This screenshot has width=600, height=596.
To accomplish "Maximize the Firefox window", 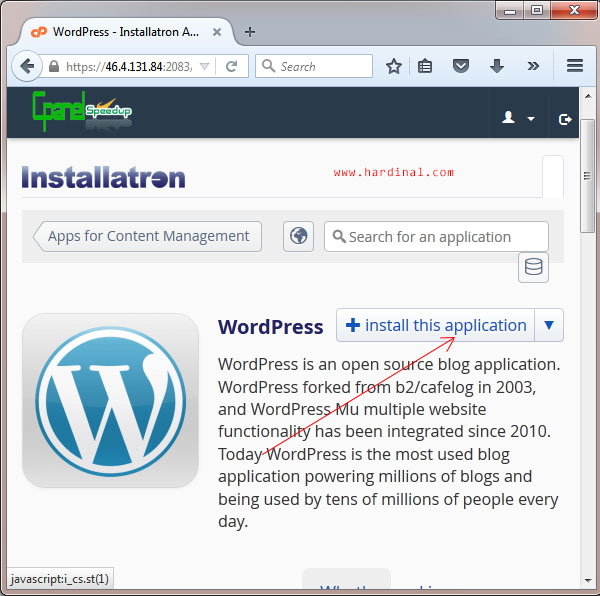I will click(x=537, y=10).
